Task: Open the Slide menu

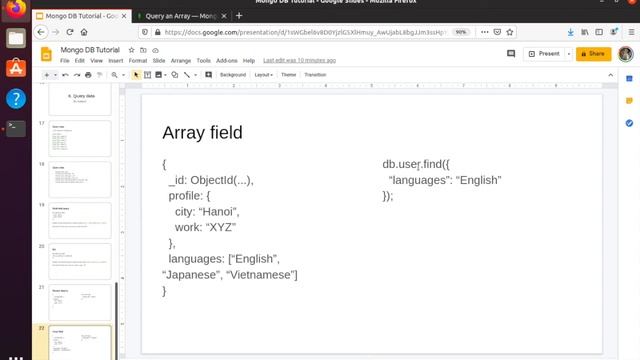Action: [x=159, y=60]
